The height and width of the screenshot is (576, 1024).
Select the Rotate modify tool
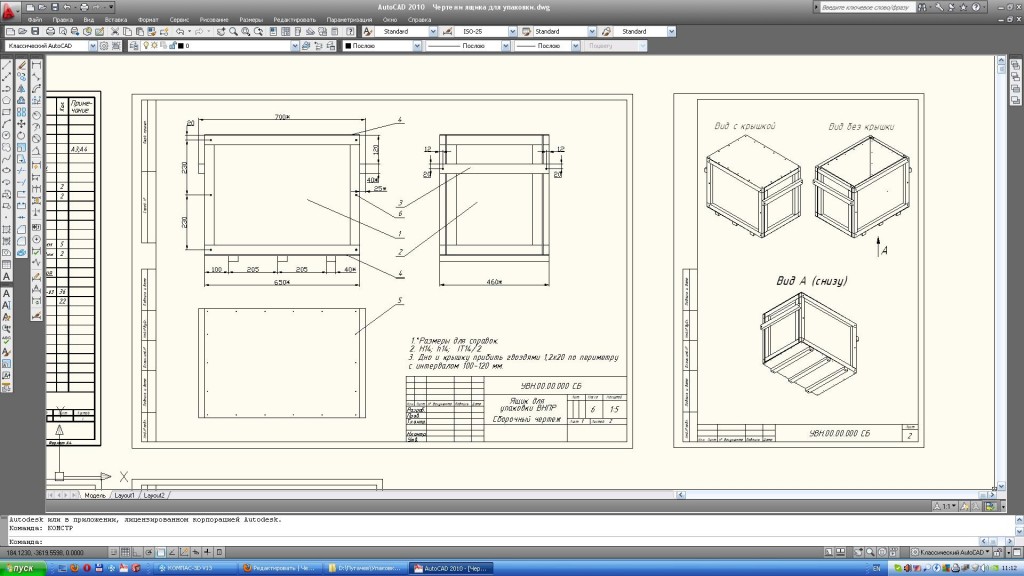[x=22, y=136]
